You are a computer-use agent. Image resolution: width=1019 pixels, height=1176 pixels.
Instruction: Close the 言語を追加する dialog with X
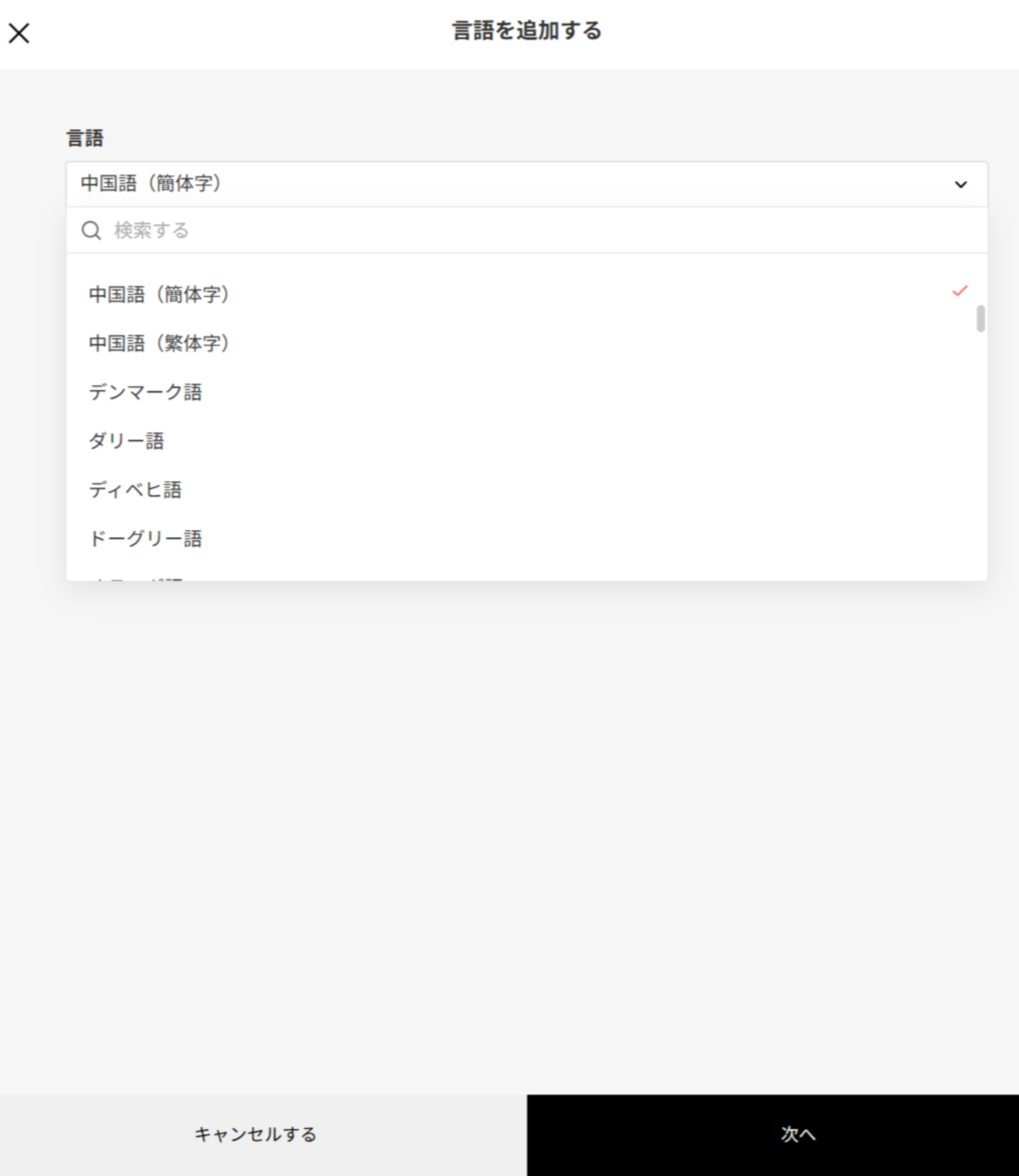(x=19, y=33)
